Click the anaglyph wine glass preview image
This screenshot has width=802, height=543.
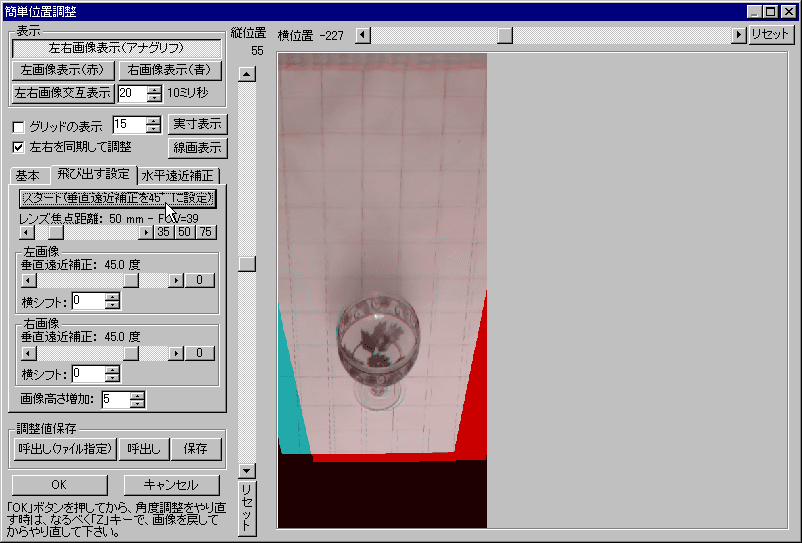tap(382, 290)
